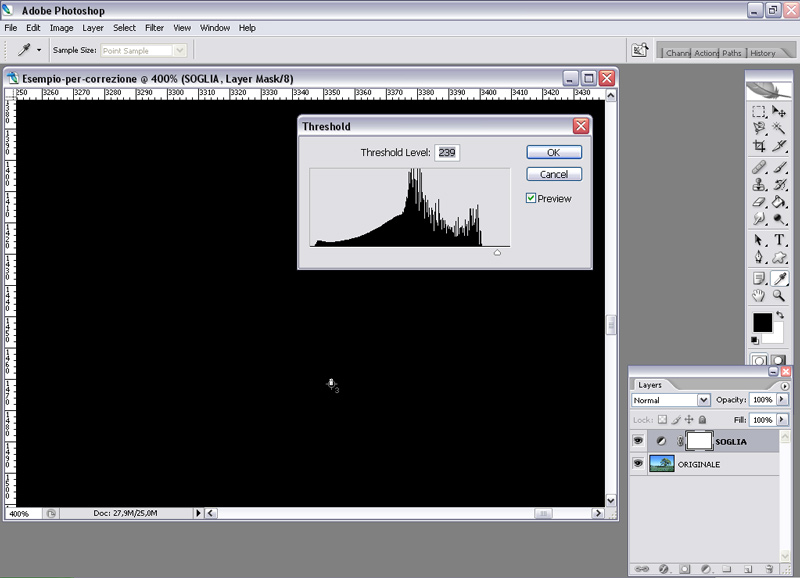Open the Filter menu
The width and height of the screenshot is (800, 578).
(154, 28)
